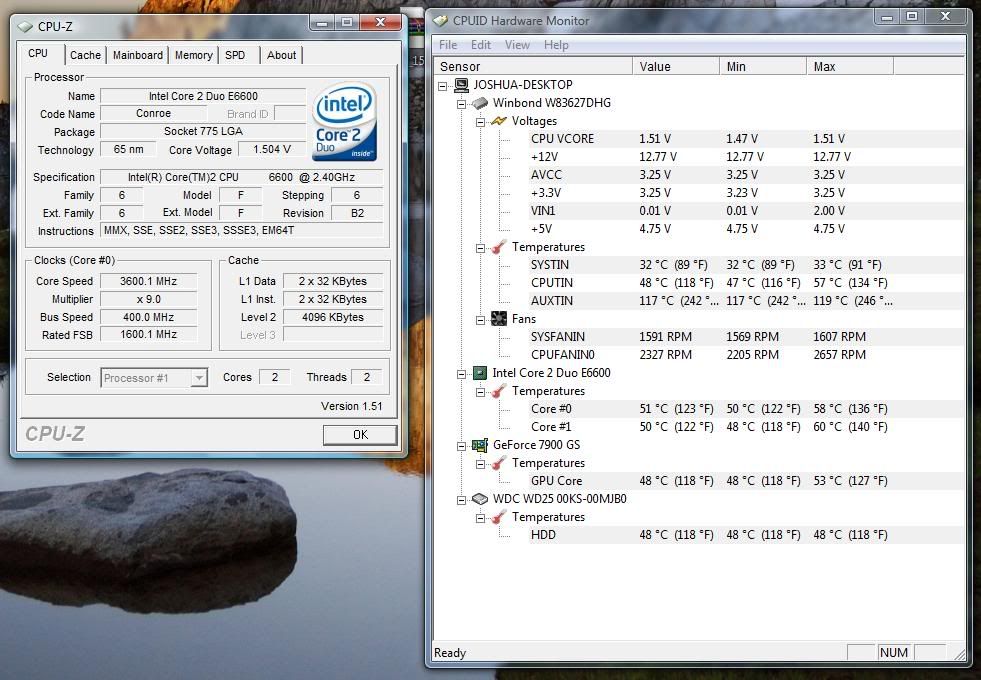
Task: Select the Core #1 temperature row
Action: point(746,427)
